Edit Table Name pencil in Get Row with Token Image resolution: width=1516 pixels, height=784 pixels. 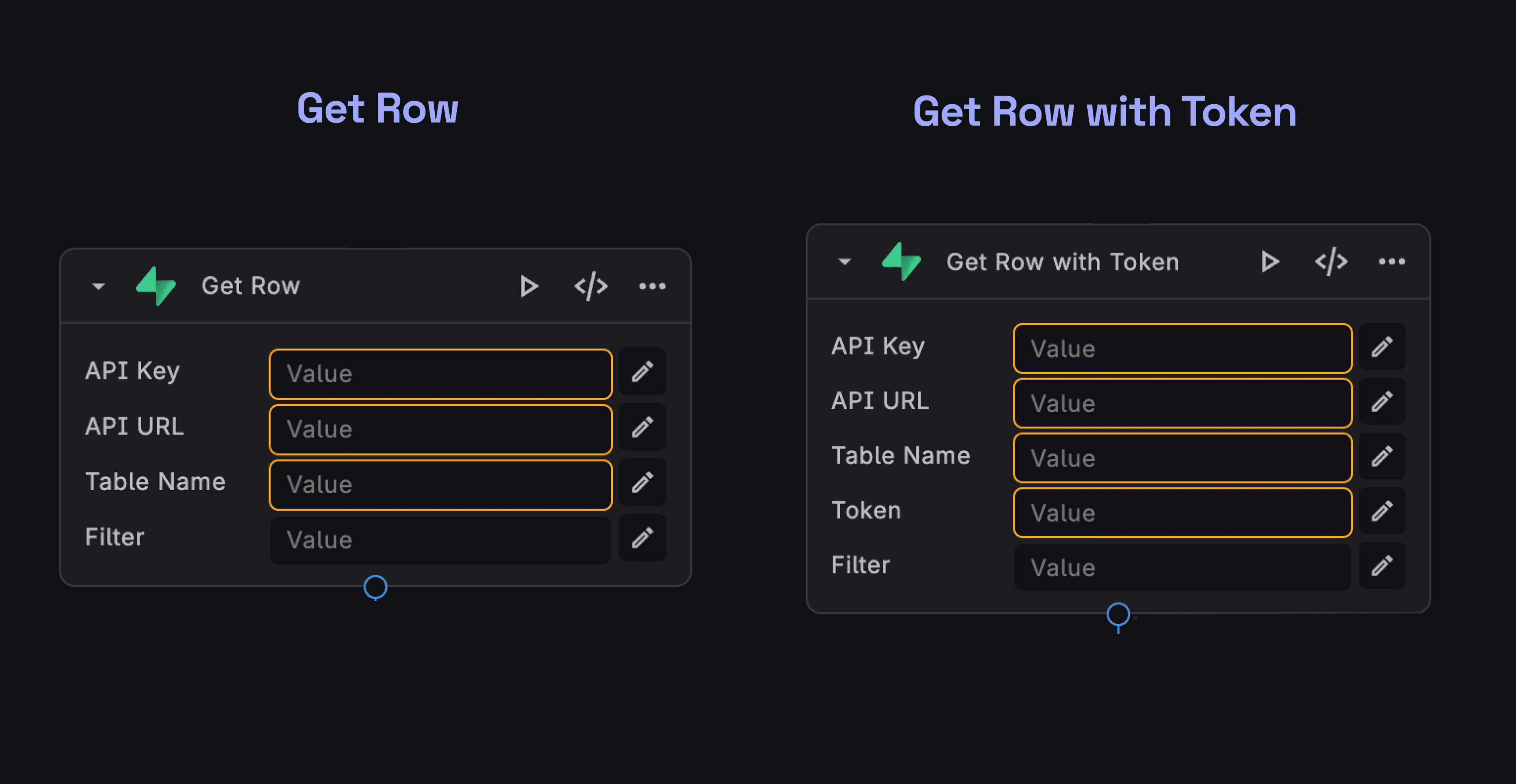coord(1382,456)
